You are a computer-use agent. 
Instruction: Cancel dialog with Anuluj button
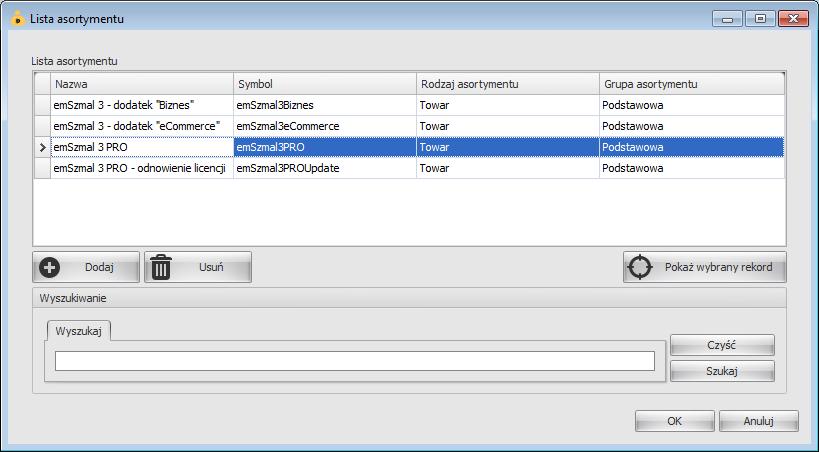click(x=759, y=421)
